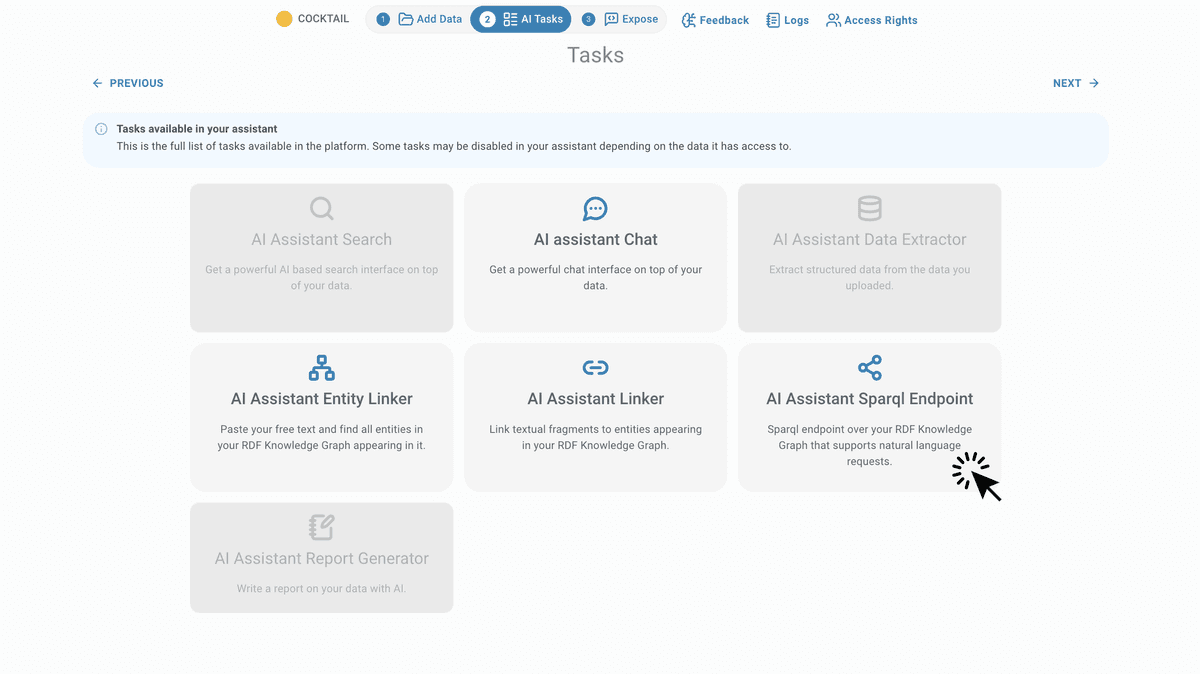1200x674 pixels.
Task: Click 'Paste your free text' description text
Action: [322, 437]
